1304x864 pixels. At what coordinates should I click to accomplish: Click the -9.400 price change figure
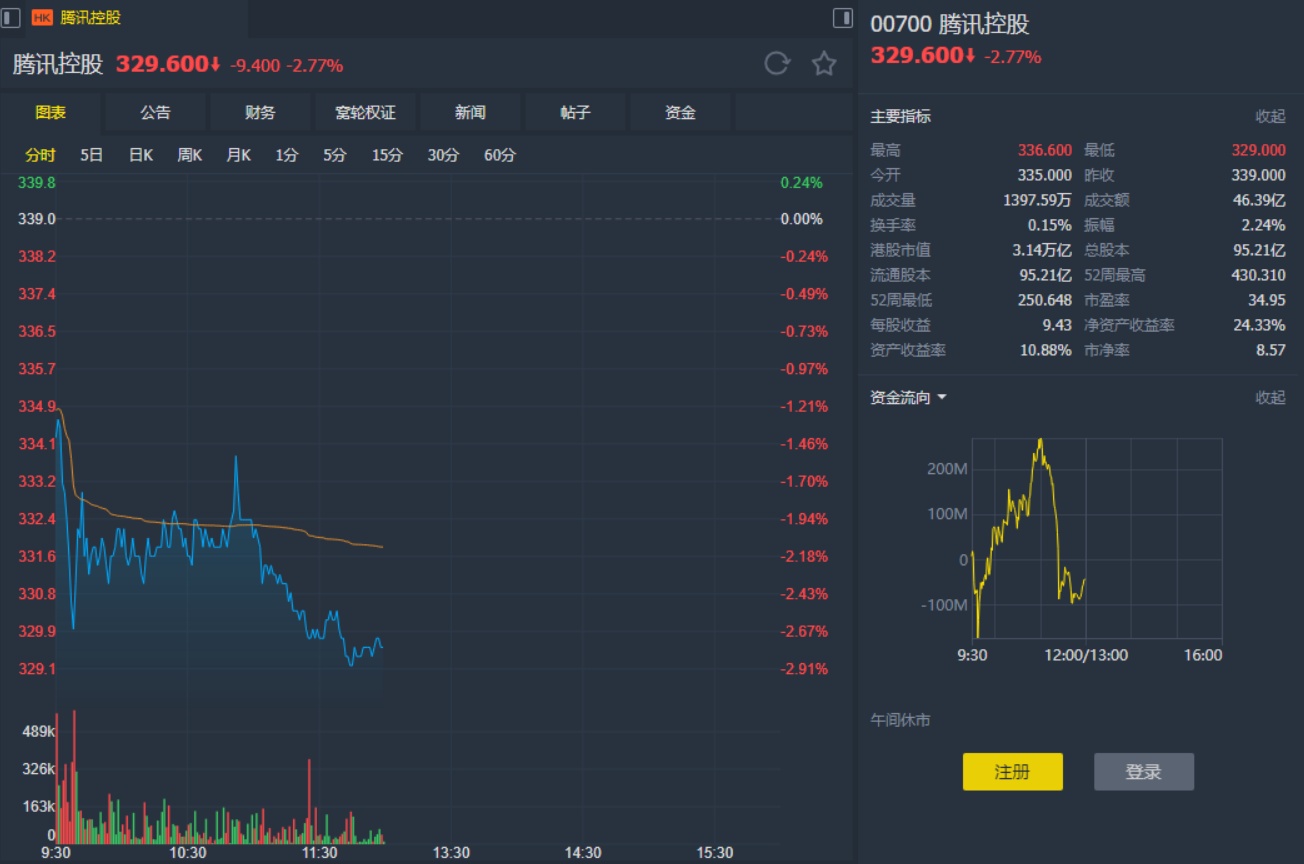(x=255, y=66)
